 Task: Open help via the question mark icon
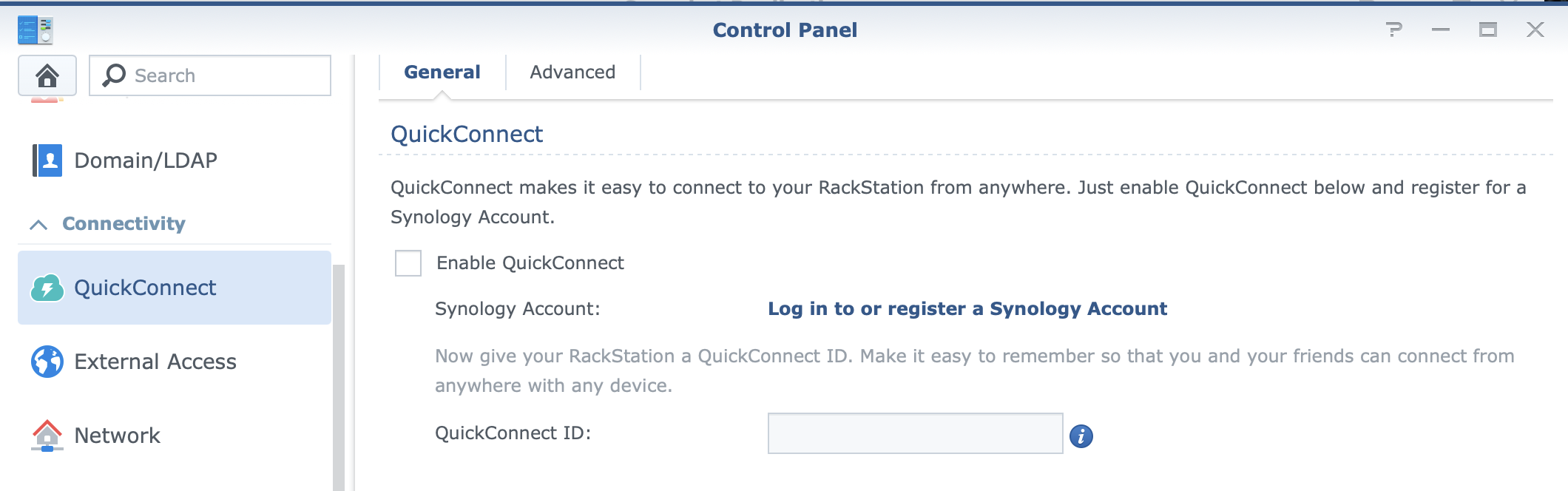[x=1393, y=30]
